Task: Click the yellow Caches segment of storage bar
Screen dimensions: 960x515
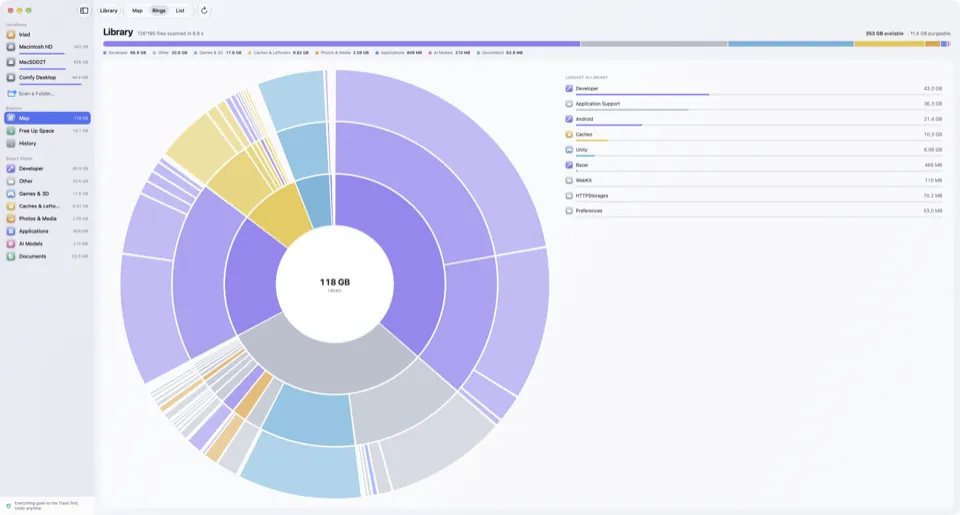Action: coord(889,44)
